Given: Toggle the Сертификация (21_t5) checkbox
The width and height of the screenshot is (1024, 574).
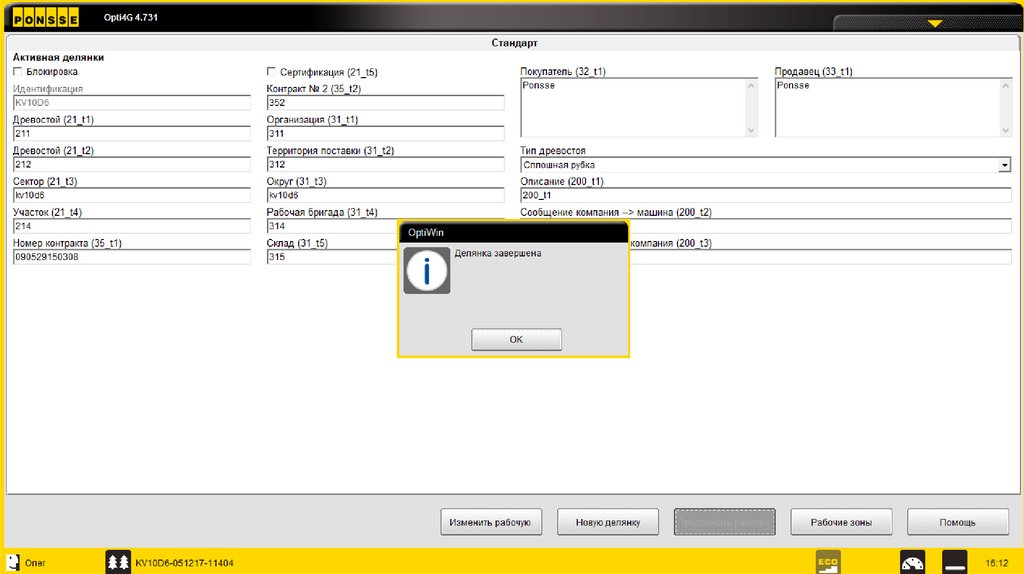Looking at the screenshot, I should tap(272, 72).
